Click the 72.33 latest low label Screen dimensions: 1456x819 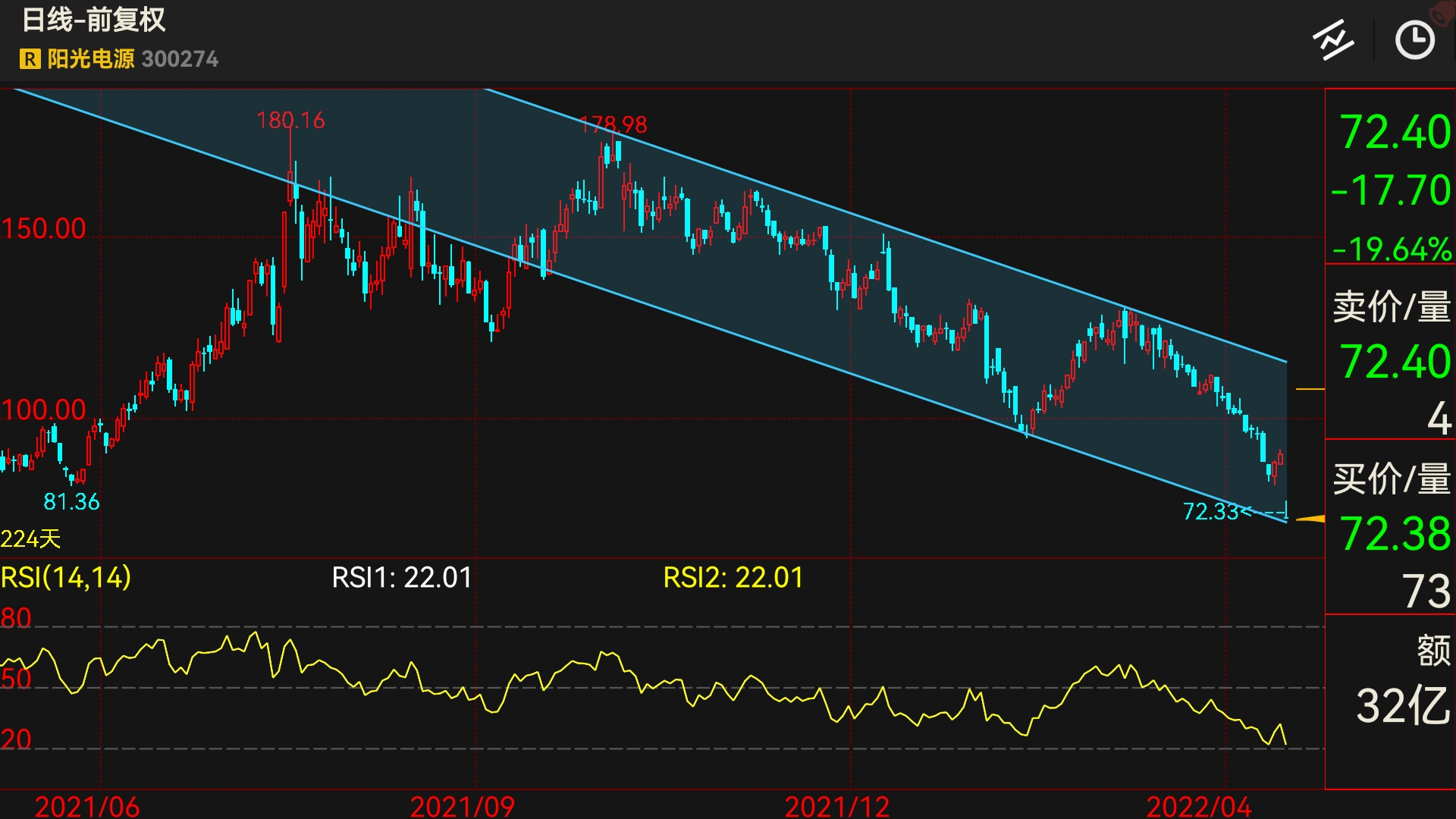click(1211, 512)
